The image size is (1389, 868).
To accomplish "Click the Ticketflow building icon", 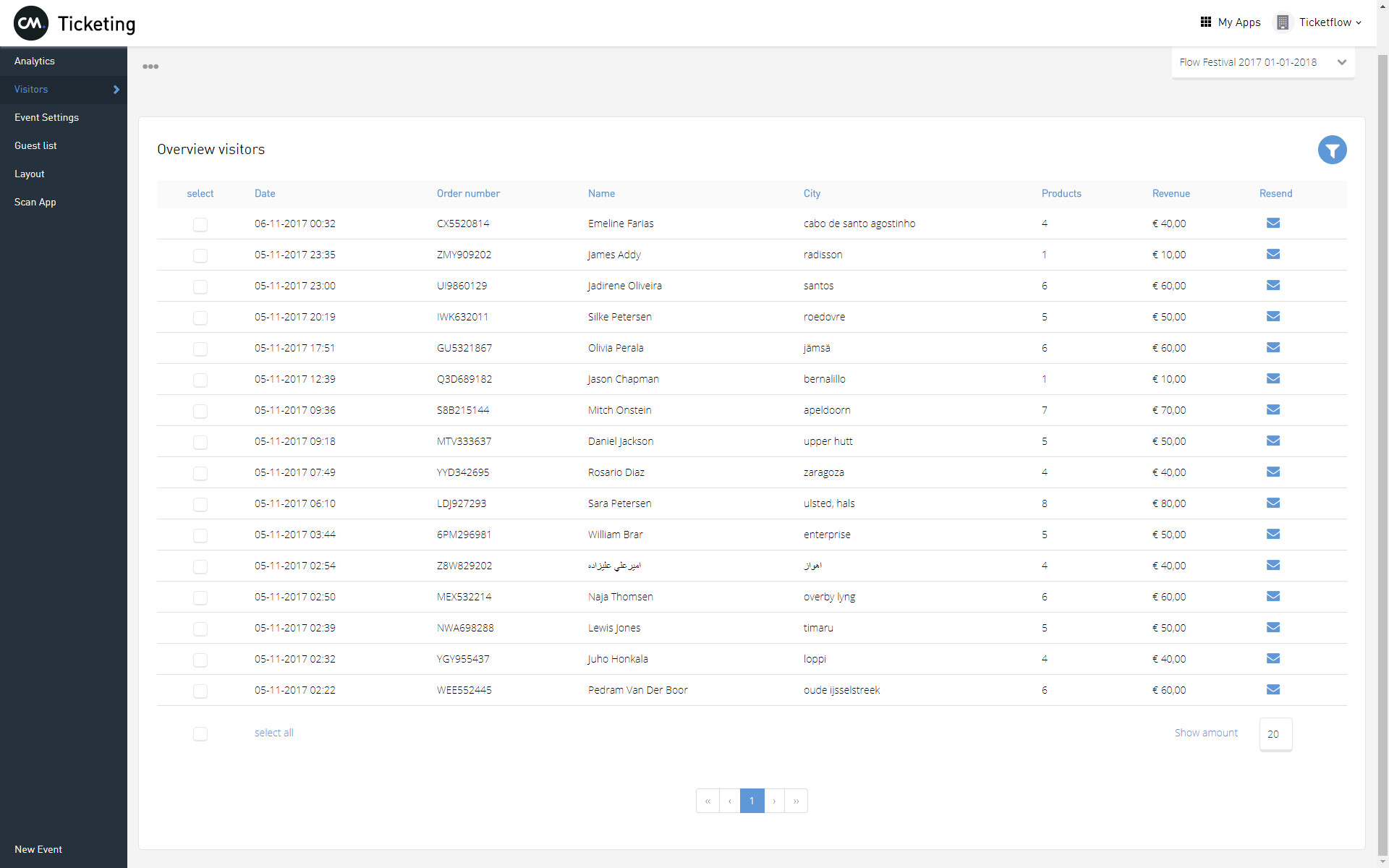I will tap(1283, 22).
